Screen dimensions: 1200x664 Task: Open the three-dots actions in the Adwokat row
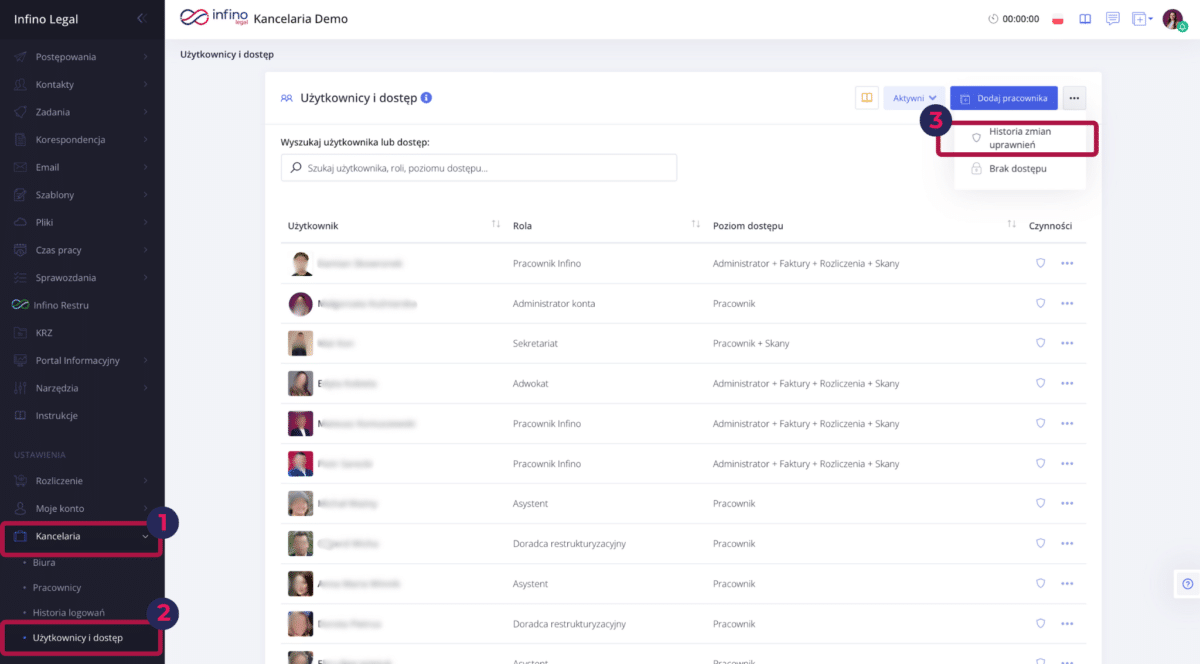click(1067, 383)
